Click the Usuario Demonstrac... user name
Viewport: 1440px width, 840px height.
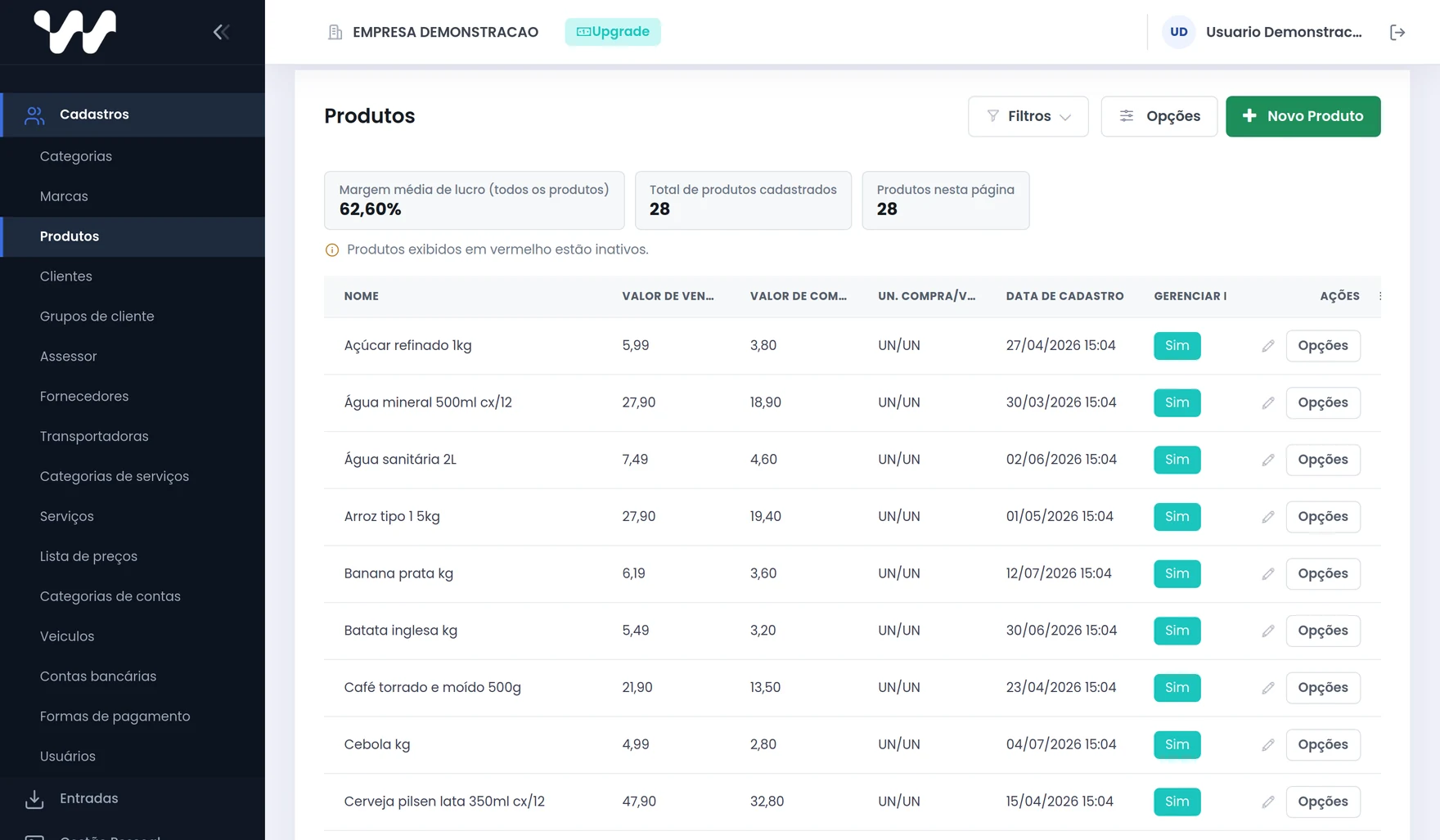click(1284, 32)
